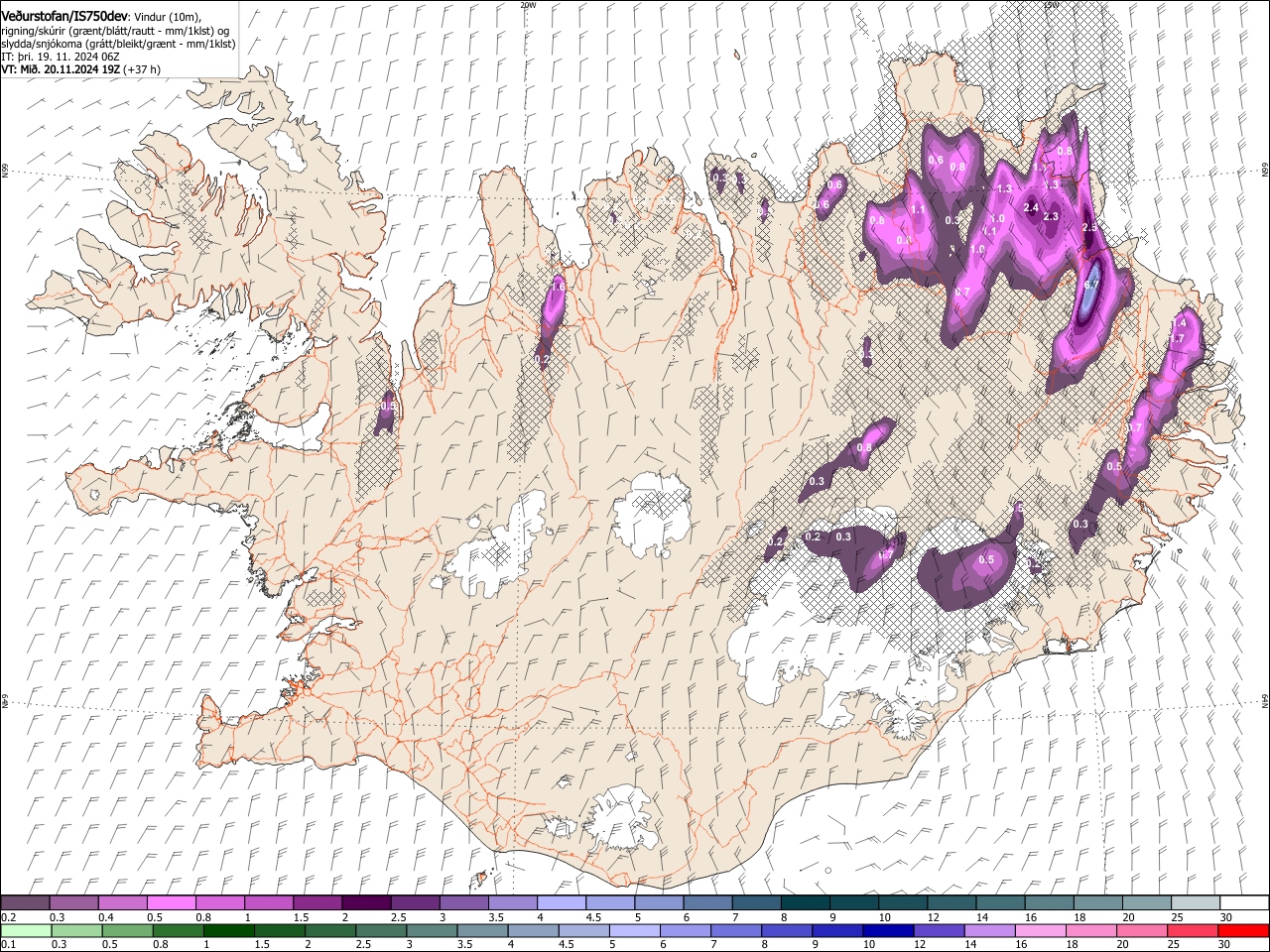Screen dimensions: 1270x952
Task: Select the dark teal 8–9 snow legend swatch
Action: click(806, 902)
